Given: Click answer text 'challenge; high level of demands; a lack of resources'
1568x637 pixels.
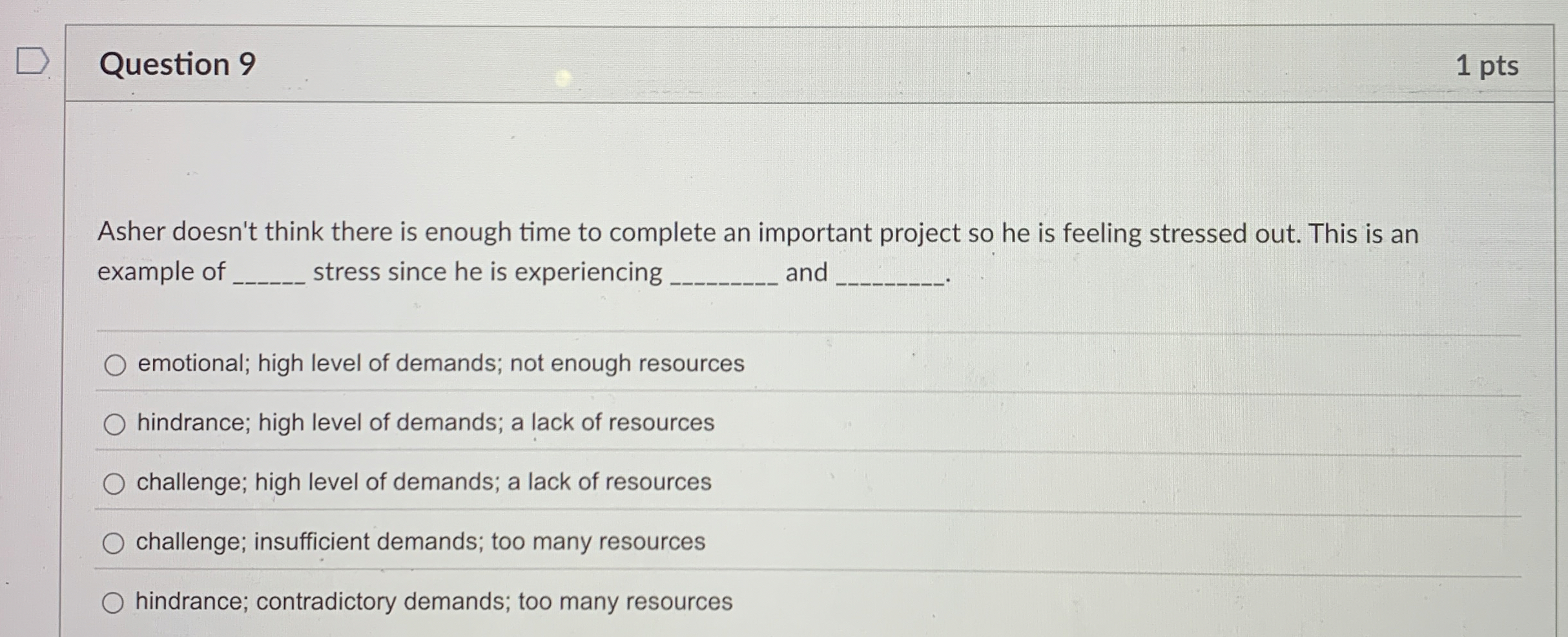Looking at the screenshot, I should [x=424, y=483].
